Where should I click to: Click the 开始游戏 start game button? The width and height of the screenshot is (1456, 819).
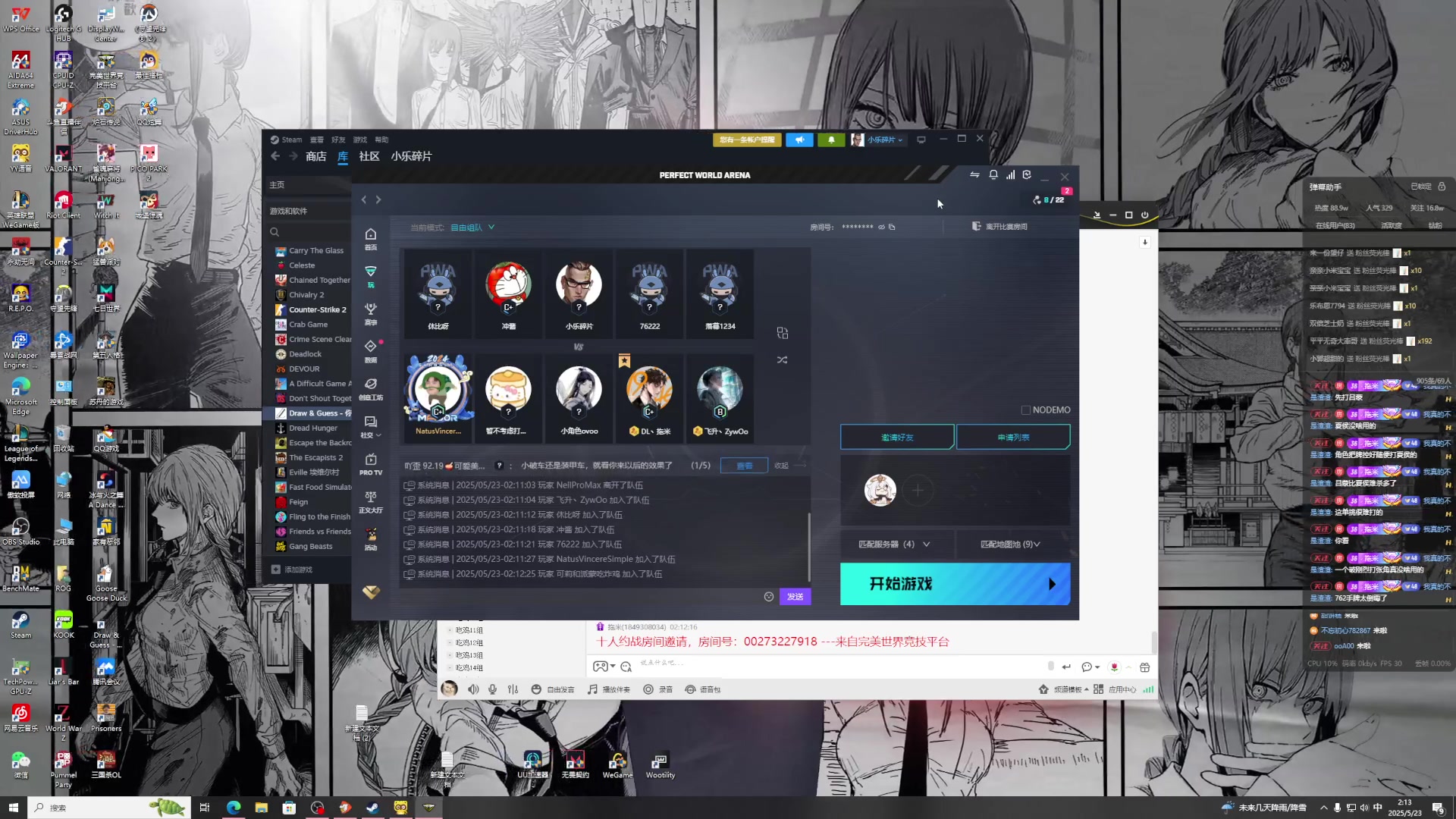[x=955, y=584]
